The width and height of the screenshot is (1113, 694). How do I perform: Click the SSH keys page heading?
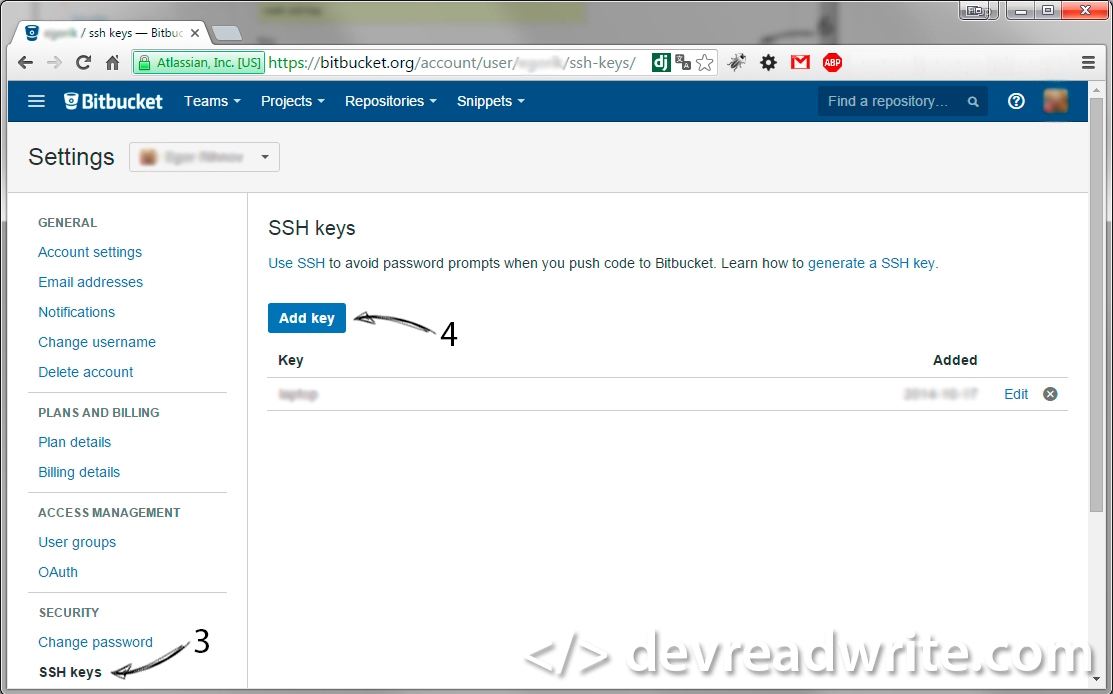[312, 228]
